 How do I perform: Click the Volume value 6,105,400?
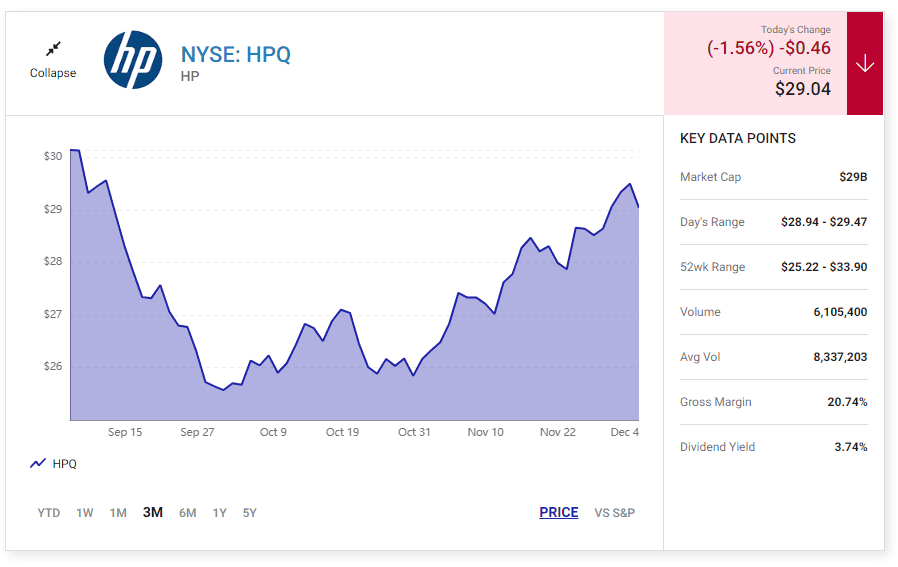pyautogui.click(x=840, y=312)
